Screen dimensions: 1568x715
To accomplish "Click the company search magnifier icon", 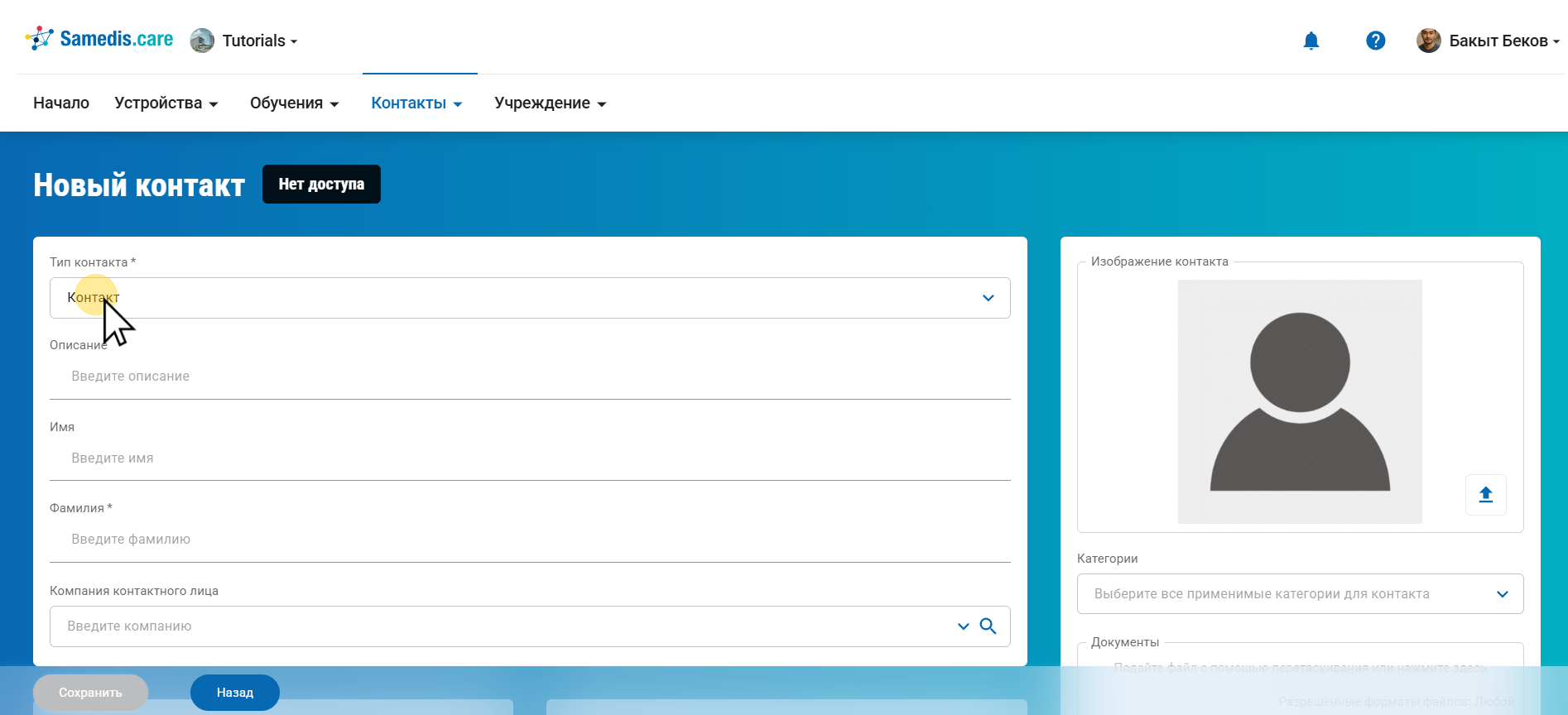I will (x=988, y=626).
